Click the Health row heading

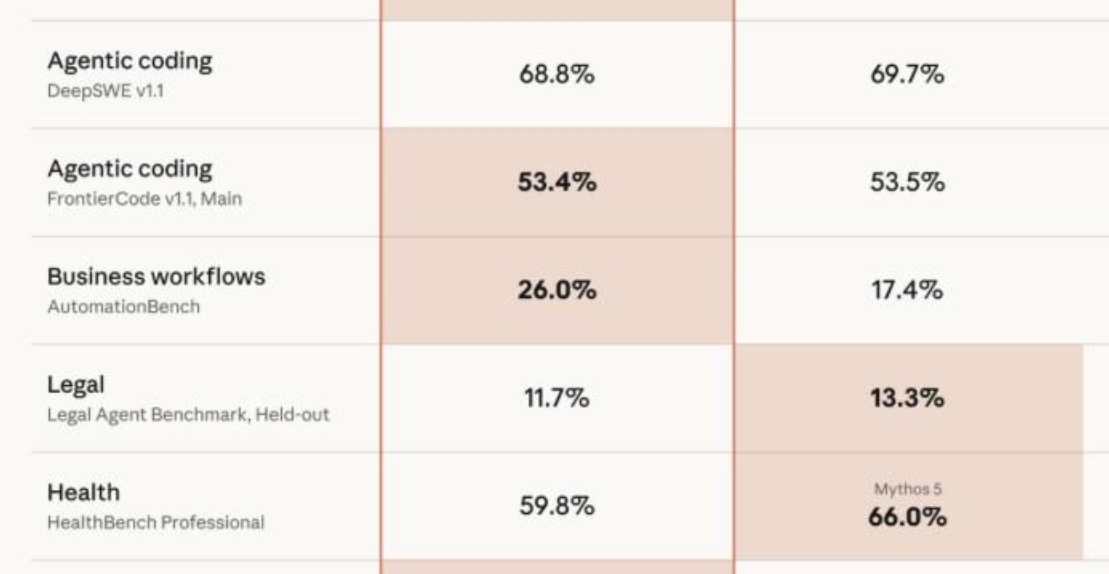click(x=83, y=492)
